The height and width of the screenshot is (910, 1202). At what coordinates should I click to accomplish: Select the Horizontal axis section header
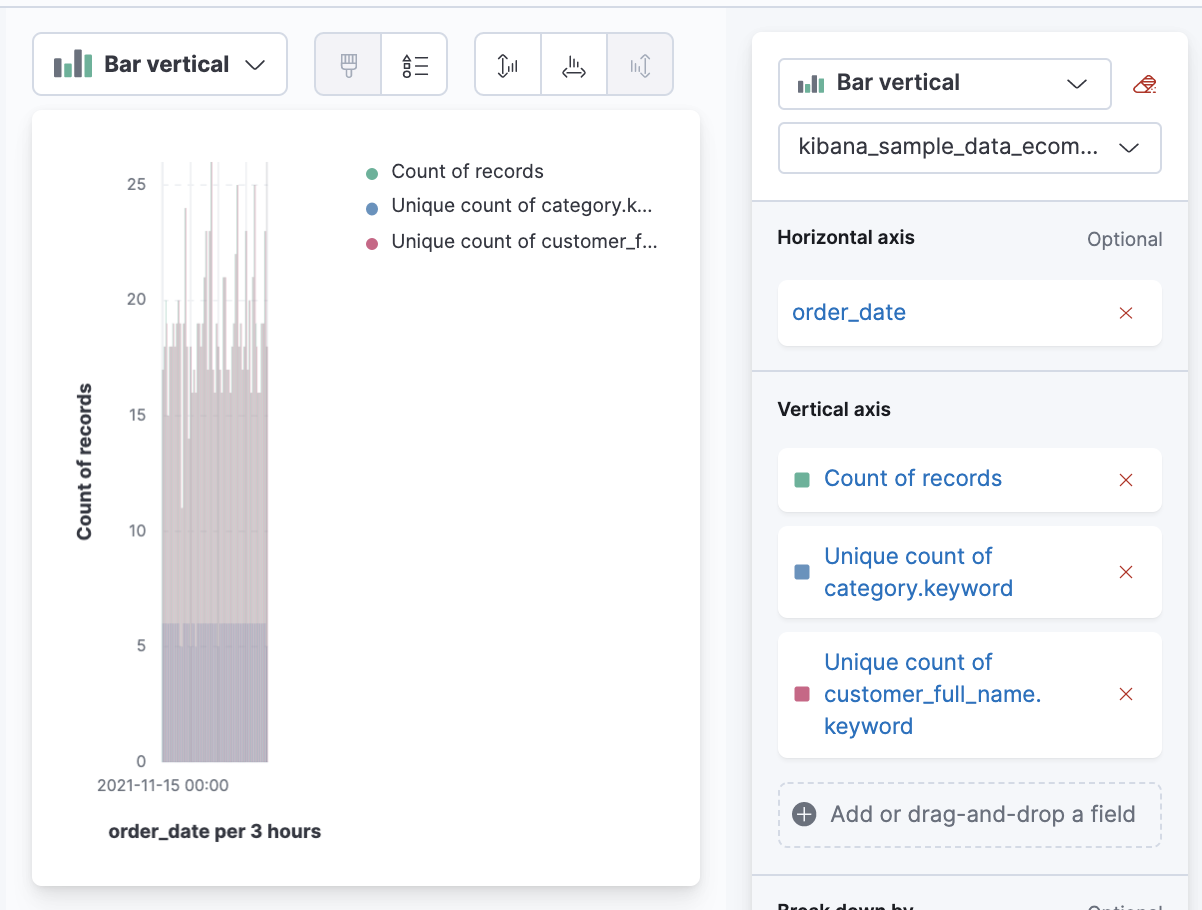pyautogui.click(x=846, y=237)
